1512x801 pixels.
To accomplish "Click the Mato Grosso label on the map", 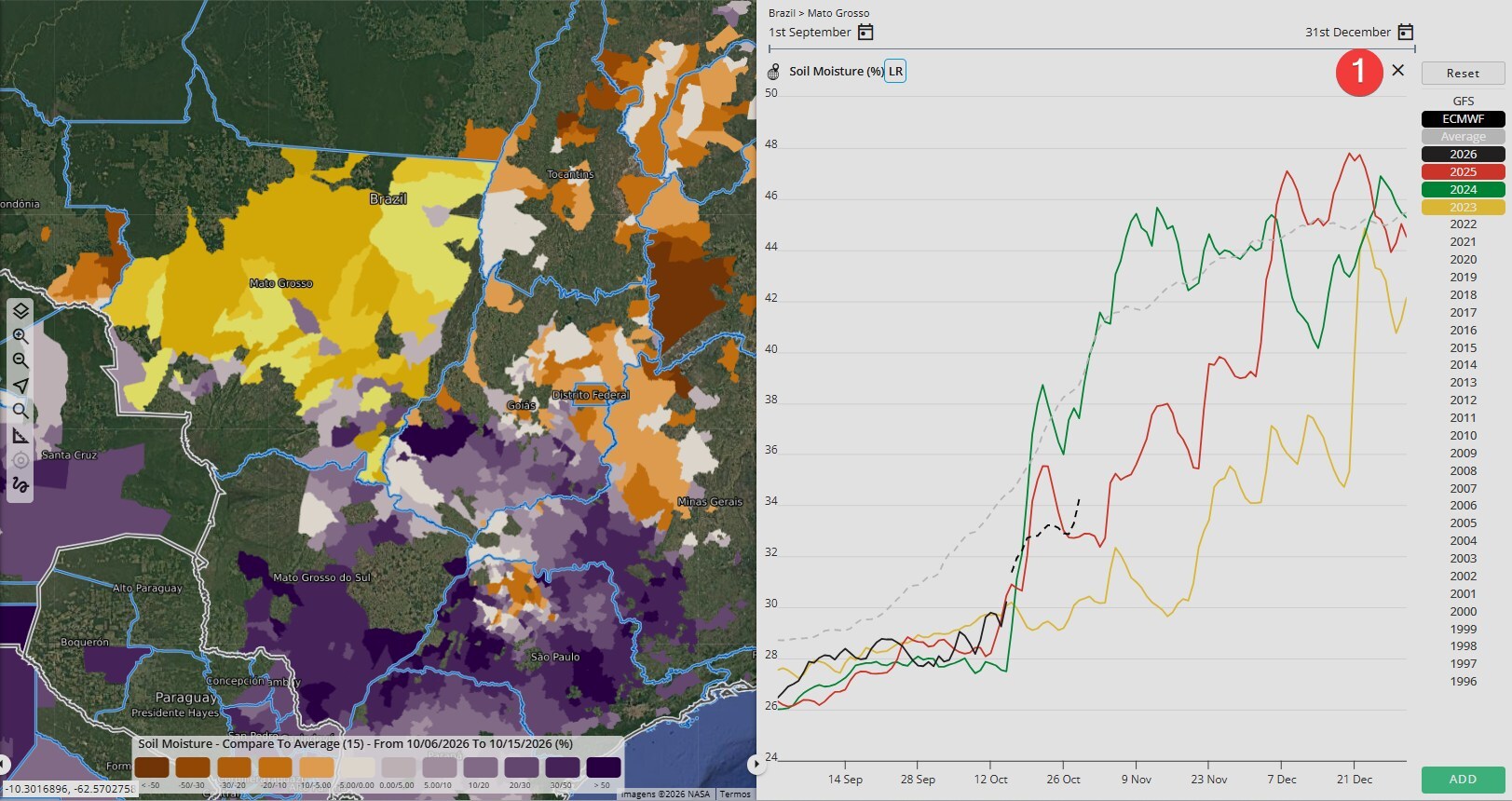I will tap(281, 283).
